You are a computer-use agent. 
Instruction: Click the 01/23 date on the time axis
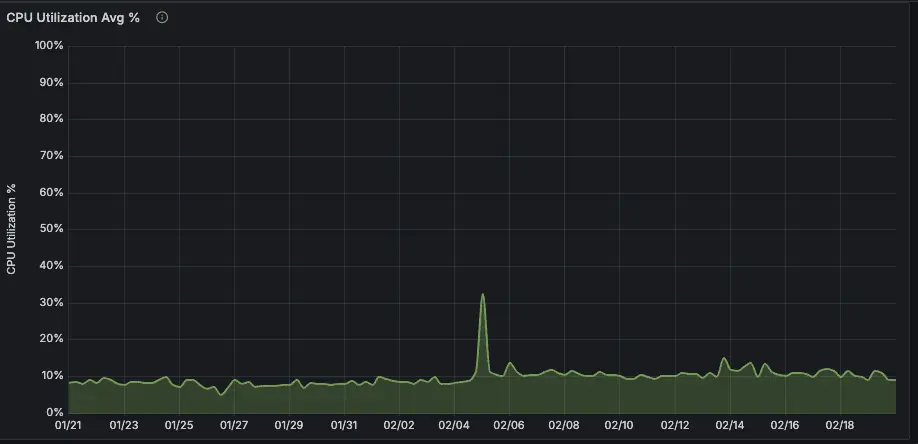123,426
